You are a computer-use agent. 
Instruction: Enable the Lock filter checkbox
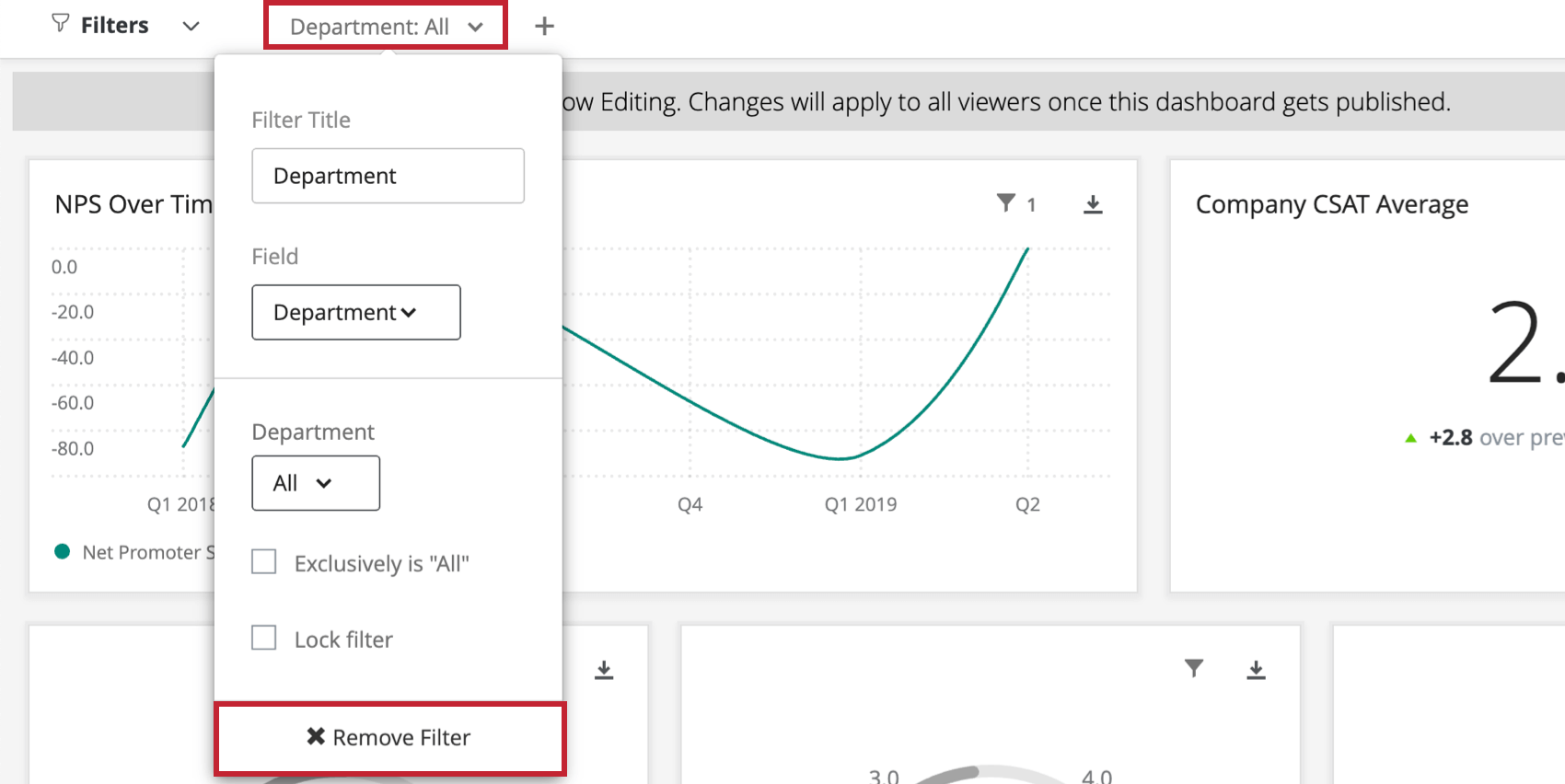click(264, 637)
